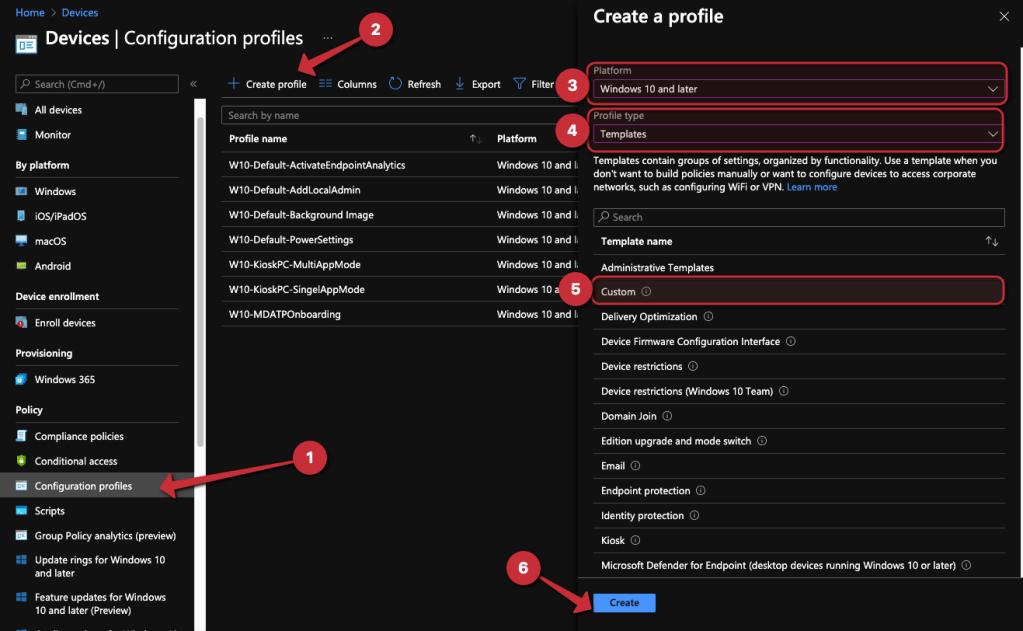Open Compliance policies in sidebar

(x=79, y=436)
